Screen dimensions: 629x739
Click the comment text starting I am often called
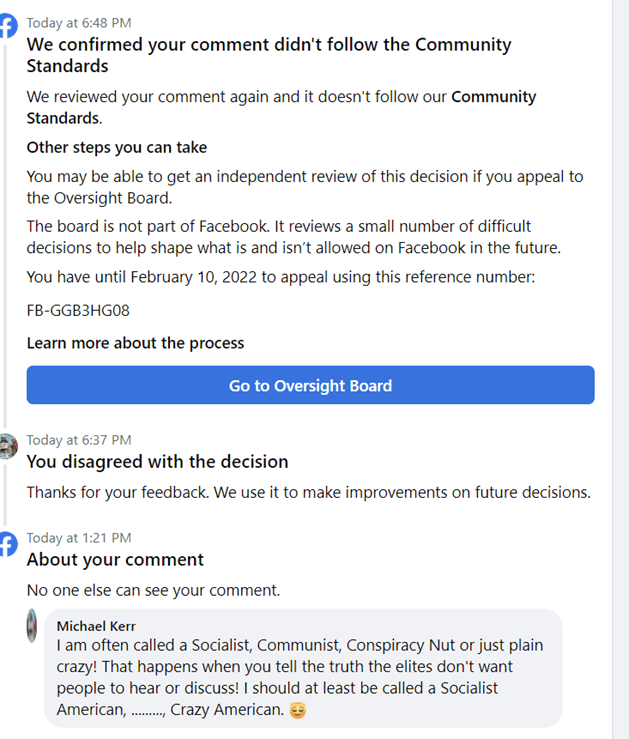[x=300, y=668]
